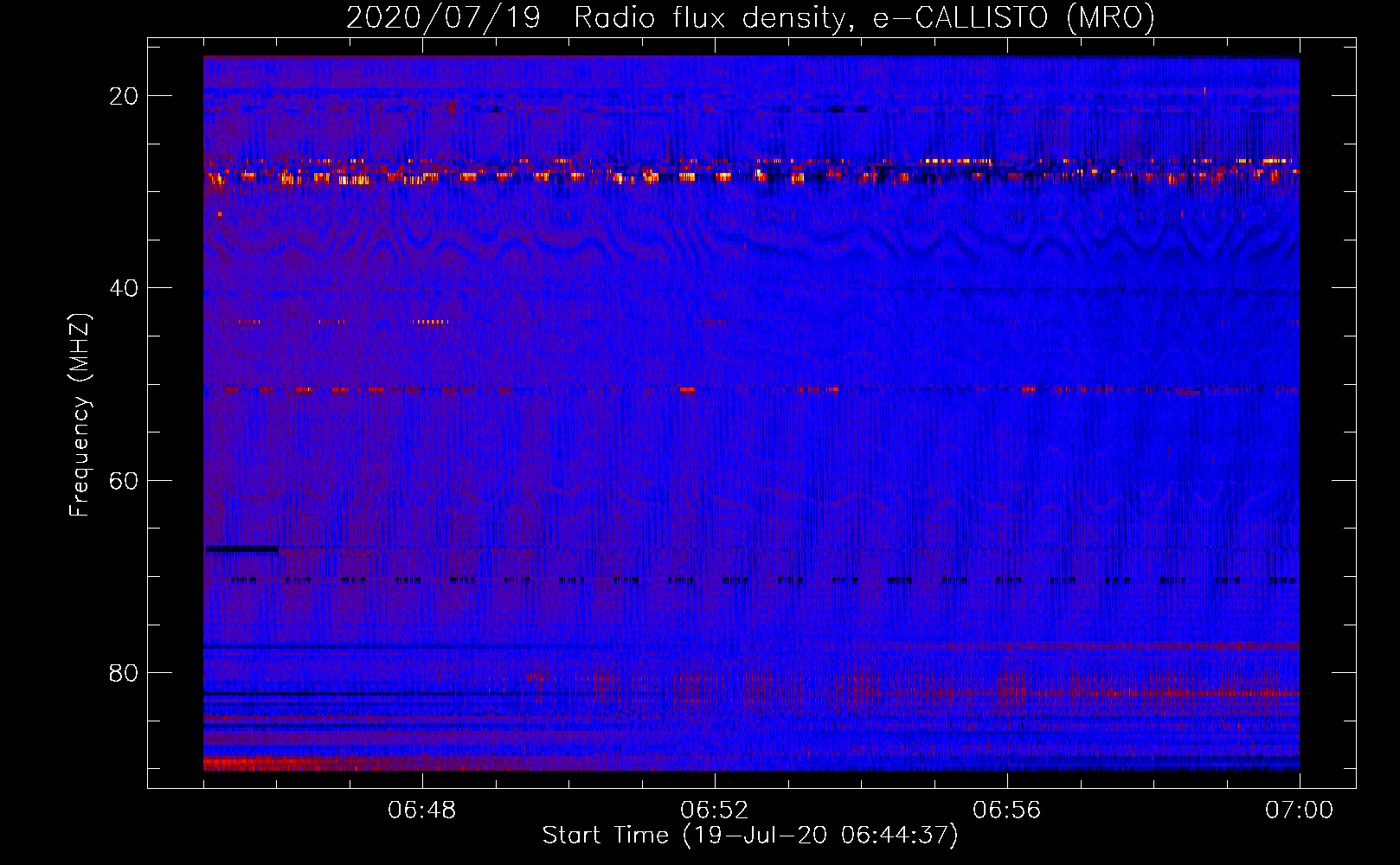
Task: Click the bright red band at the spectrogram's bottom-left corner
Action: pyautogui.click(x=260, y=763)
